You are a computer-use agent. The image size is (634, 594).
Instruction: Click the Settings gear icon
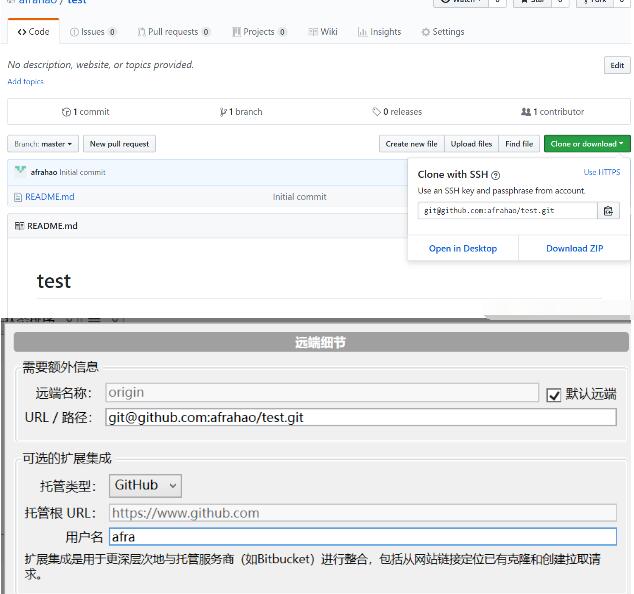coord(425,32)
